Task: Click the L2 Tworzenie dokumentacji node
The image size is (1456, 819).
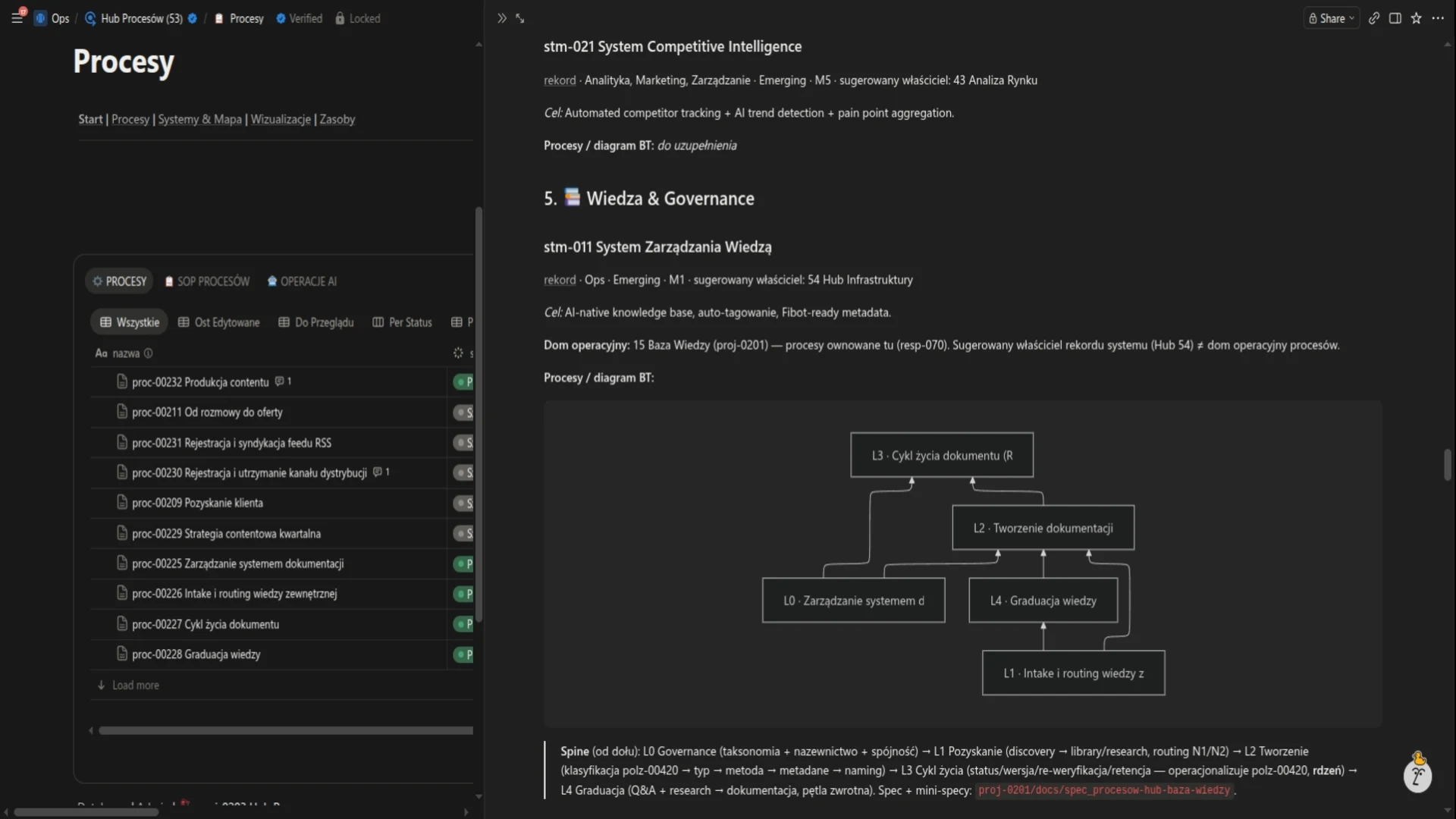Action: [x=1043, y=528]
